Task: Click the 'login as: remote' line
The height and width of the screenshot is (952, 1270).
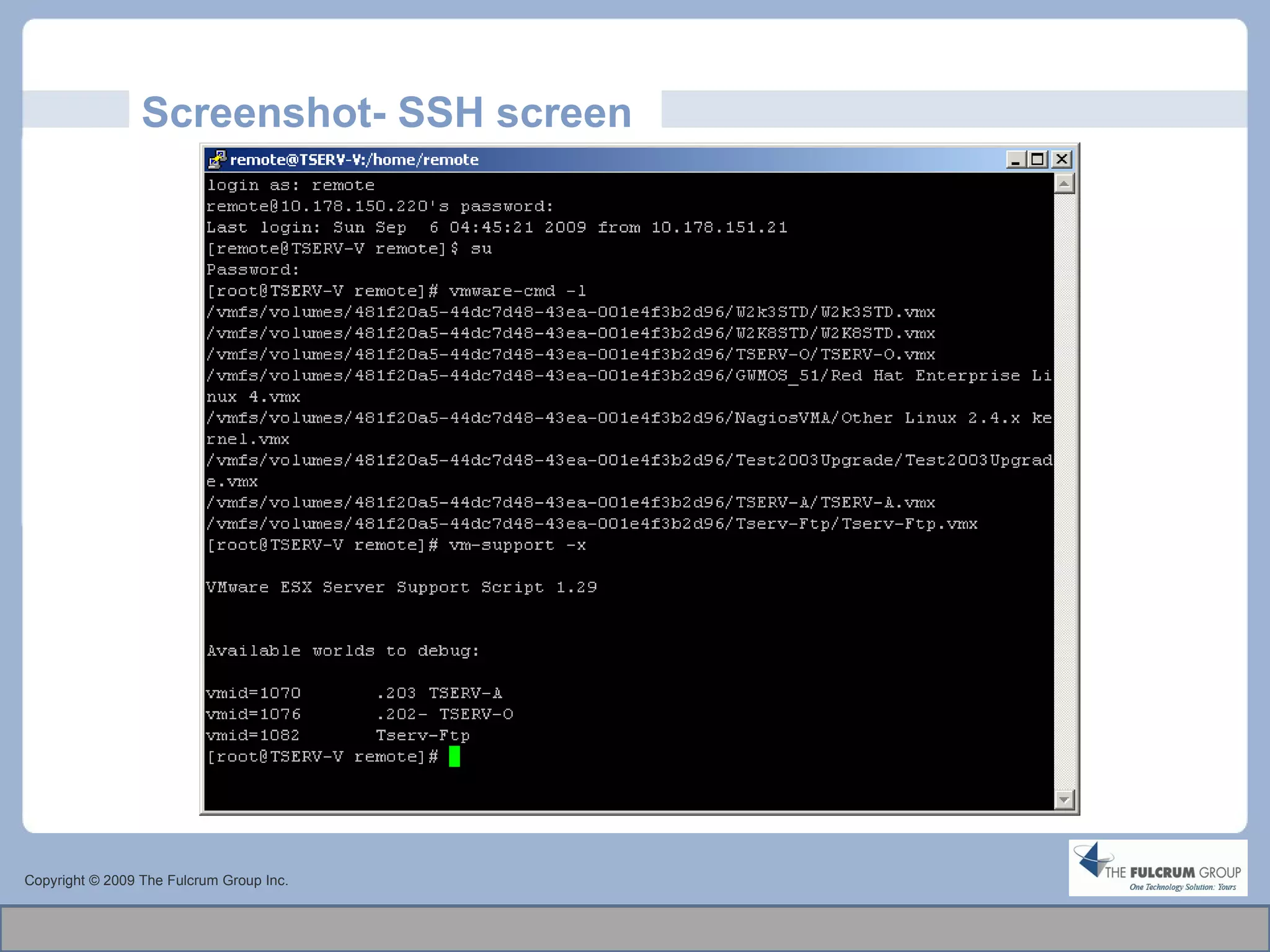Action: 291,185
